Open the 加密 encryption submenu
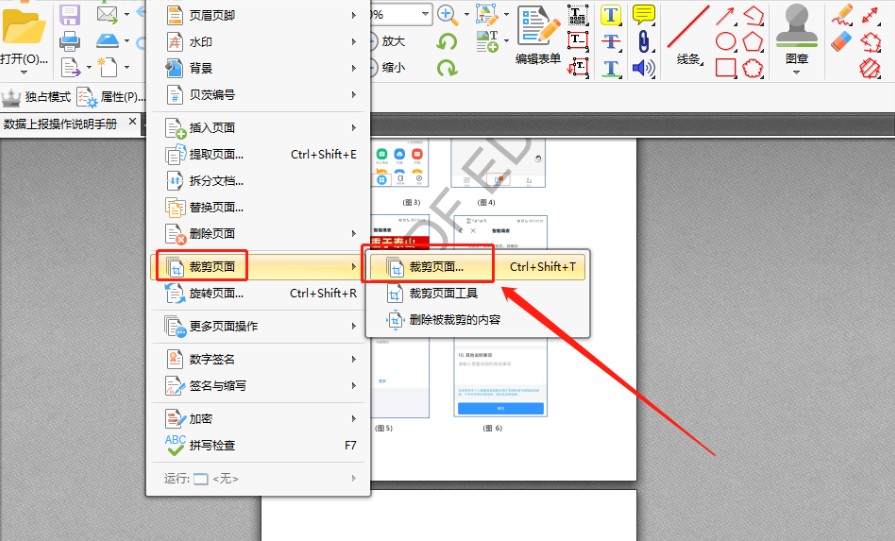 (258, 419)
